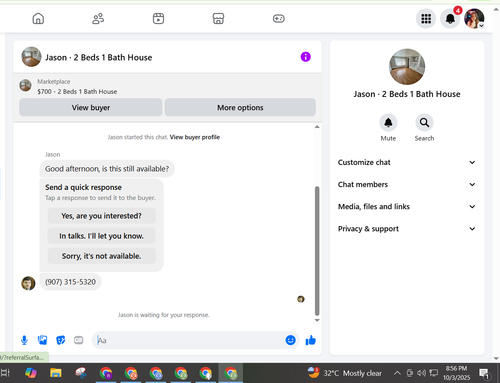Send quick reply 'In talks. I'll let you know.'
This screenshot has width=500, height=383.
101,236
